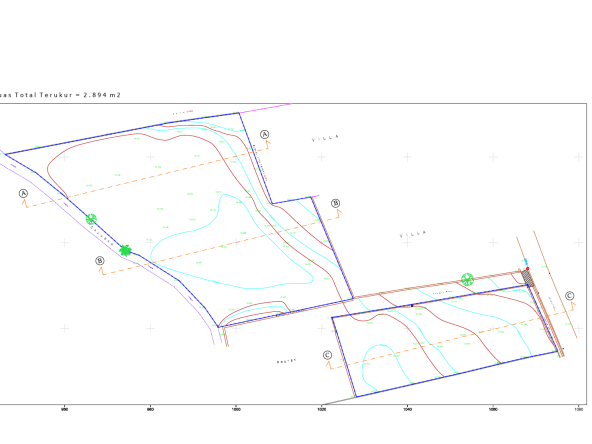Click the green round tree symbol on the road

coord(91,219)
